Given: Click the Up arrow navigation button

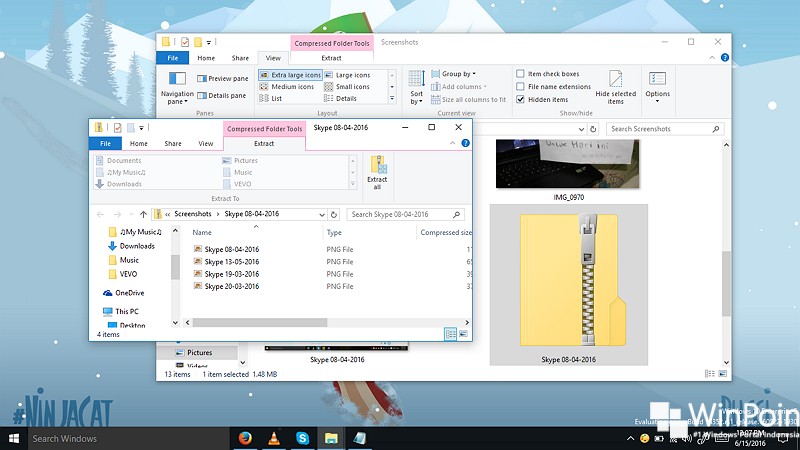Looking at the screenshot, I should click(143, 214).
